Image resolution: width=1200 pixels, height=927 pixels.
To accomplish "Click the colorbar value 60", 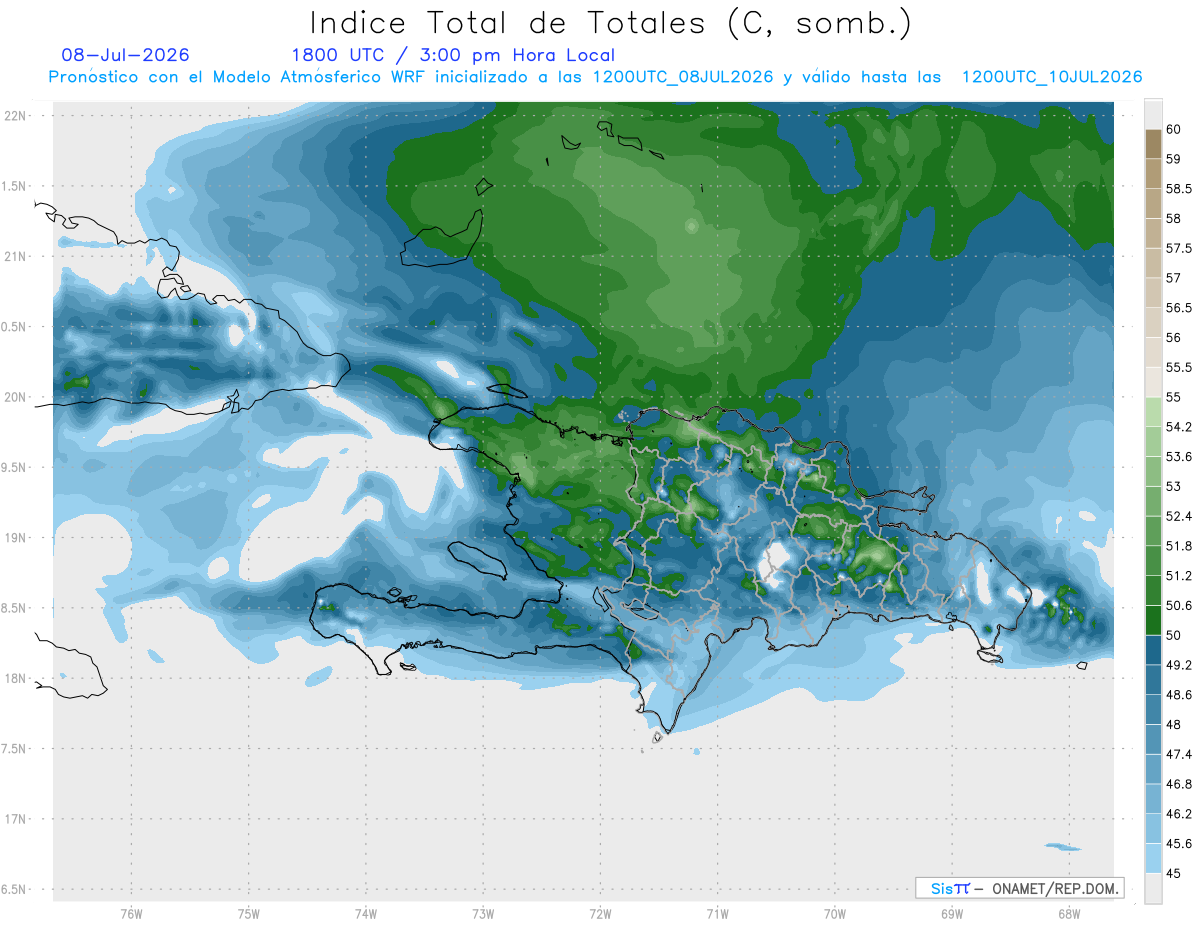I will click(1173, 129).
